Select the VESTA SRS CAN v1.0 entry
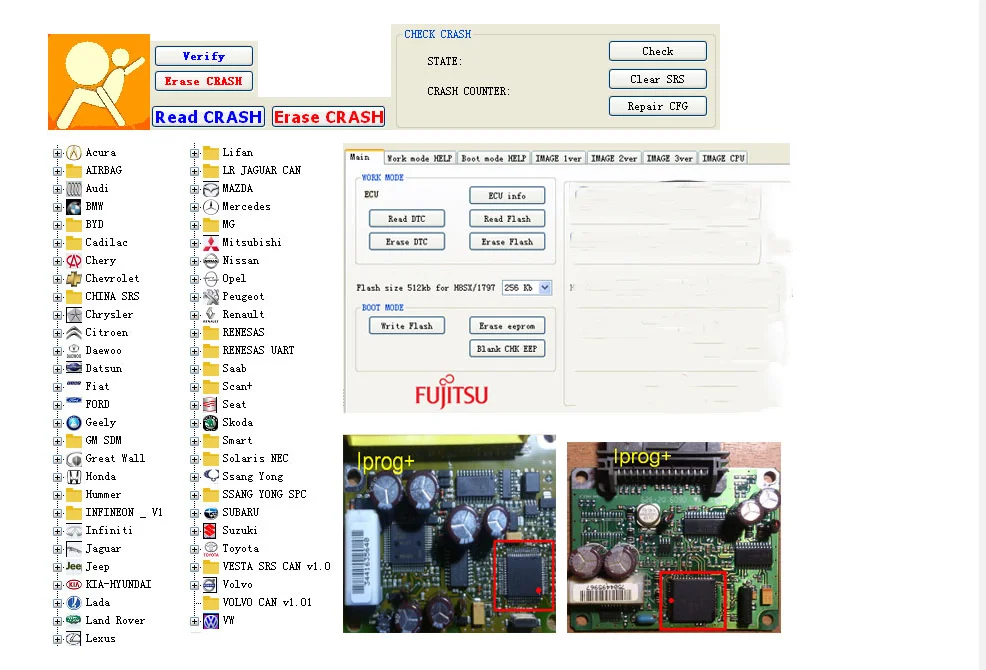The width and height of the screenshot is (986, 670). [276, 567]
